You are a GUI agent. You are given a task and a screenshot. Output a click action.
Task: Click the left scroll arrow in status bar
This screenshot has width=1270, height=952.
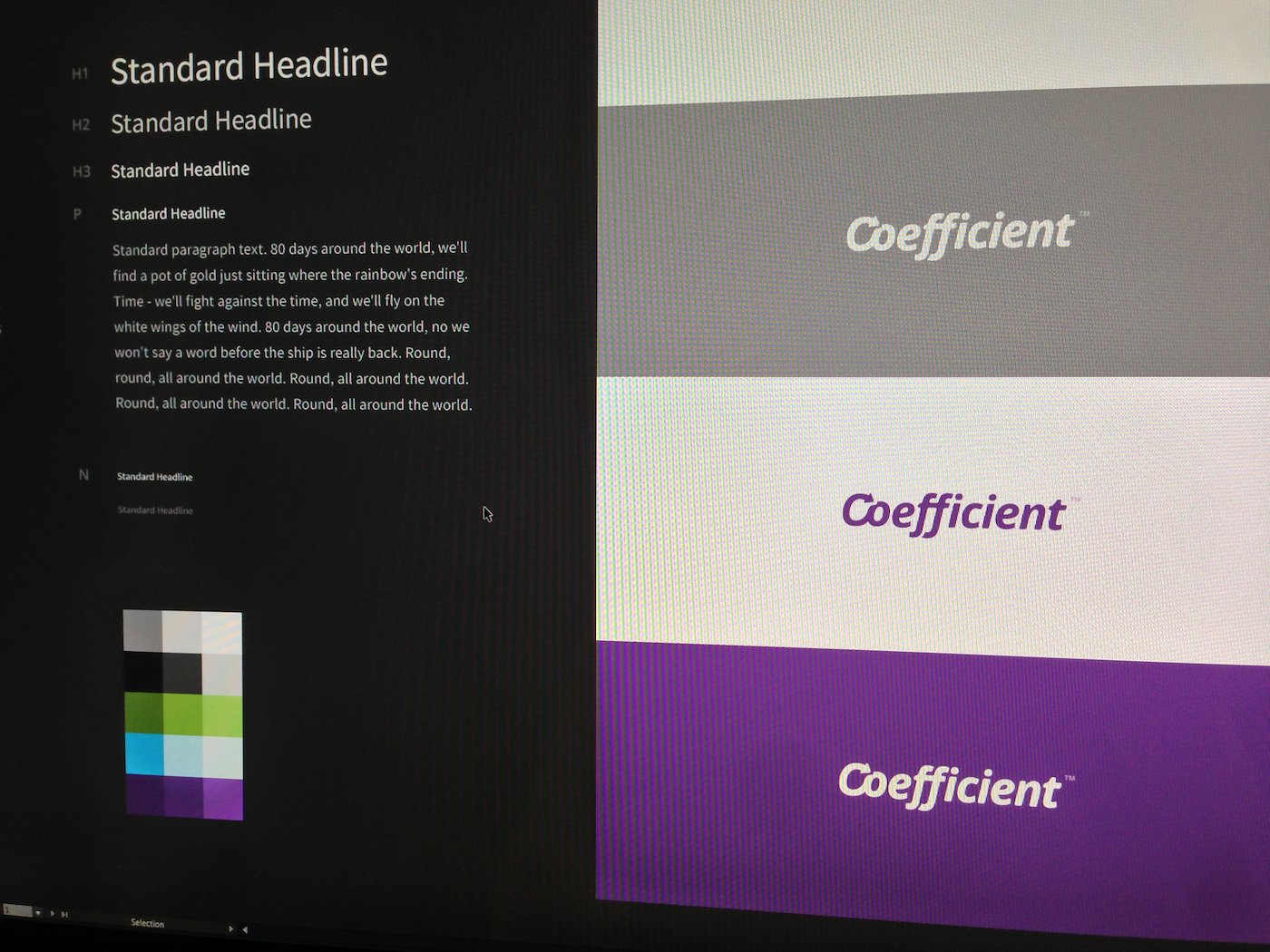pyautogui.click(x=244, y=929)
